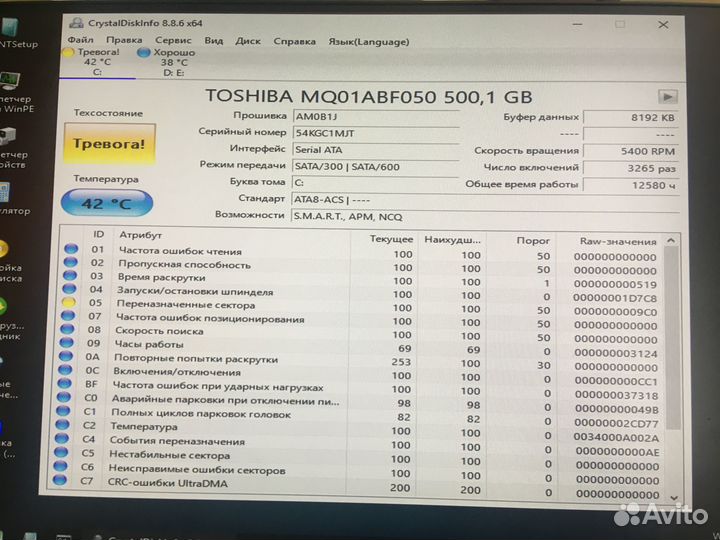Click yellow status dot for attribute 05
The image size is (720, 540).
point(69,302)
